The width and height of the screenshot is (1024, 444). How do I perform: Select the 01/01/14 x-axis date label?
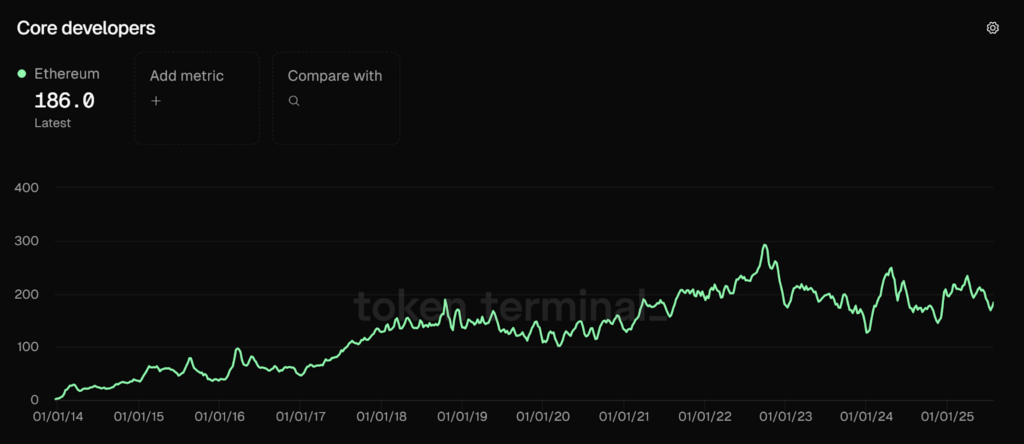(x=57, y=415)
